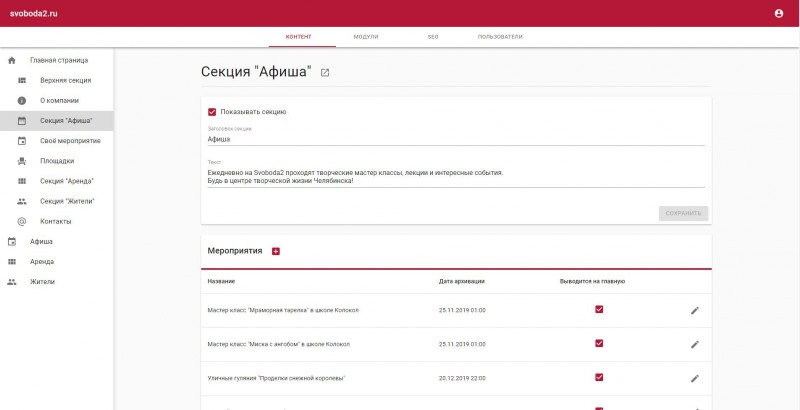Edit the "Миска с ангобом" event pencil icon
The width and height of the screenshot is (800, 410).
coord(695,344)
